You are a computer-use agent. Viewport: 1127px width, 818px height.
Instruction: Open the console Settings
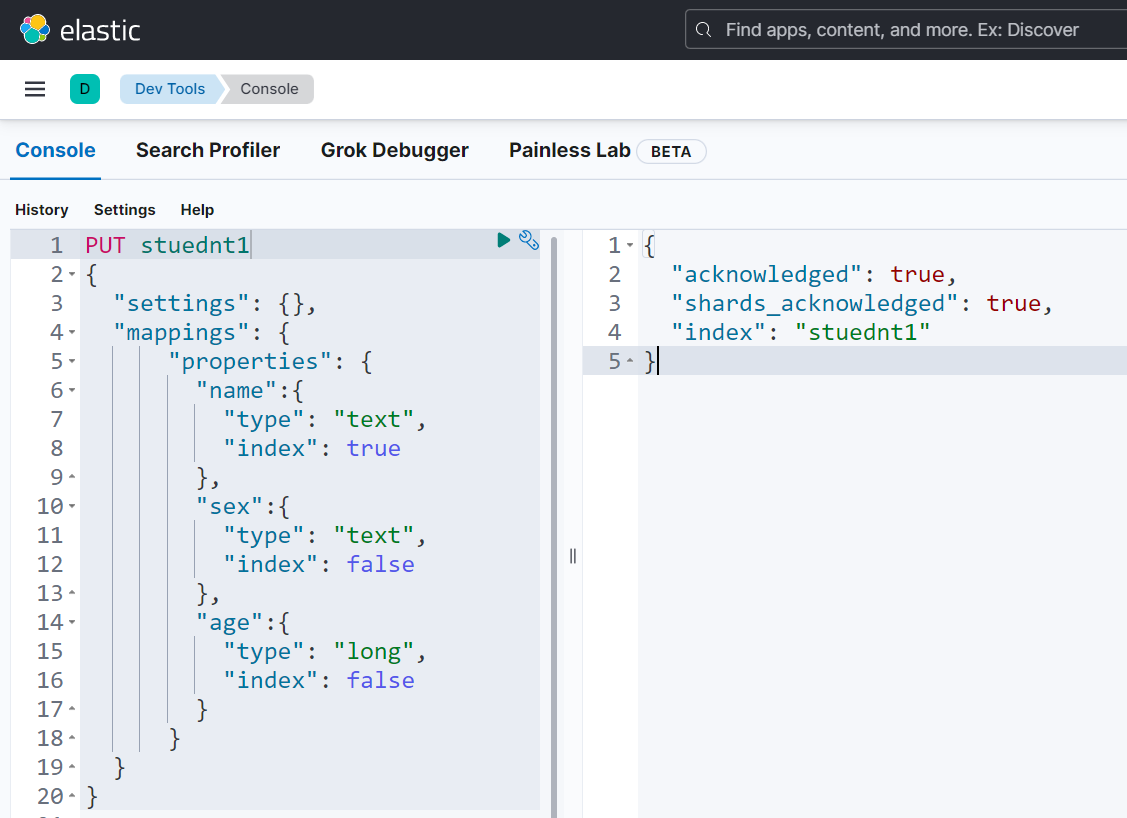point(125,210)
